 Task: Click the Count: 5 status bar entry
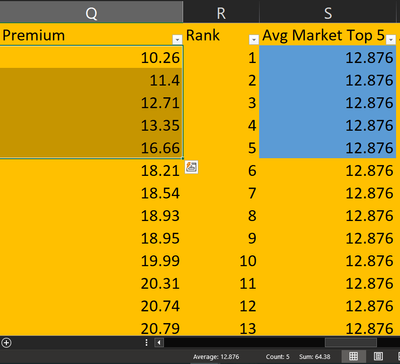[x=278, y=357]
